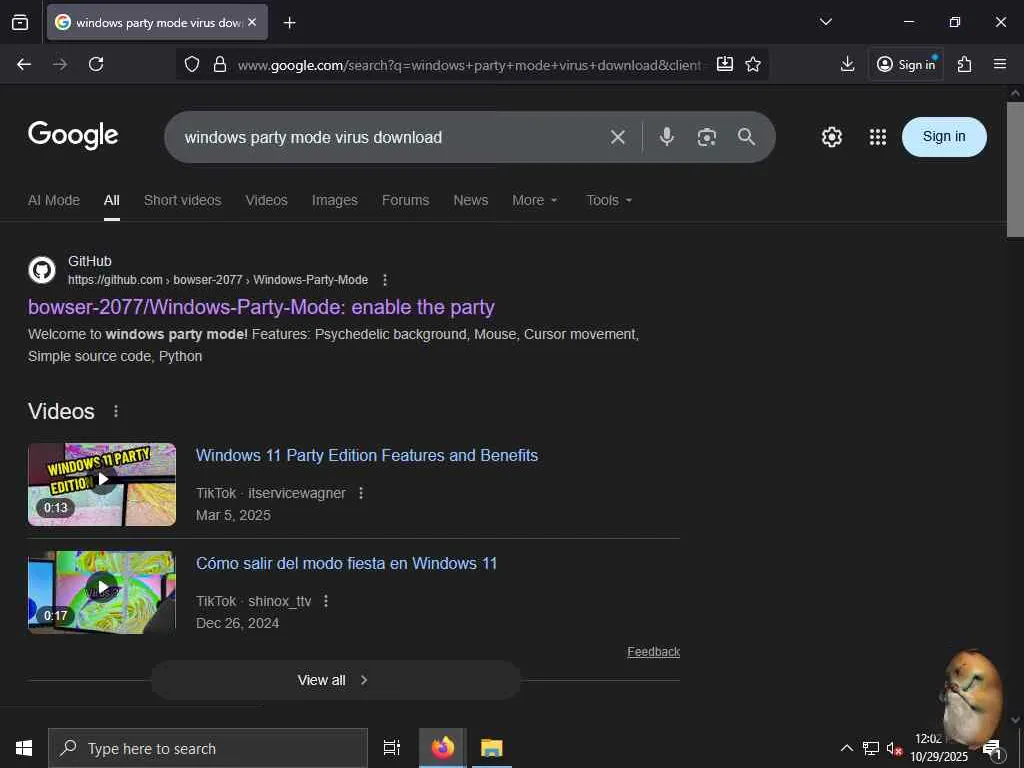The image size is (1024, 768).
Task: Open muted volume tray icon
Action: click(x=894, y=748)
